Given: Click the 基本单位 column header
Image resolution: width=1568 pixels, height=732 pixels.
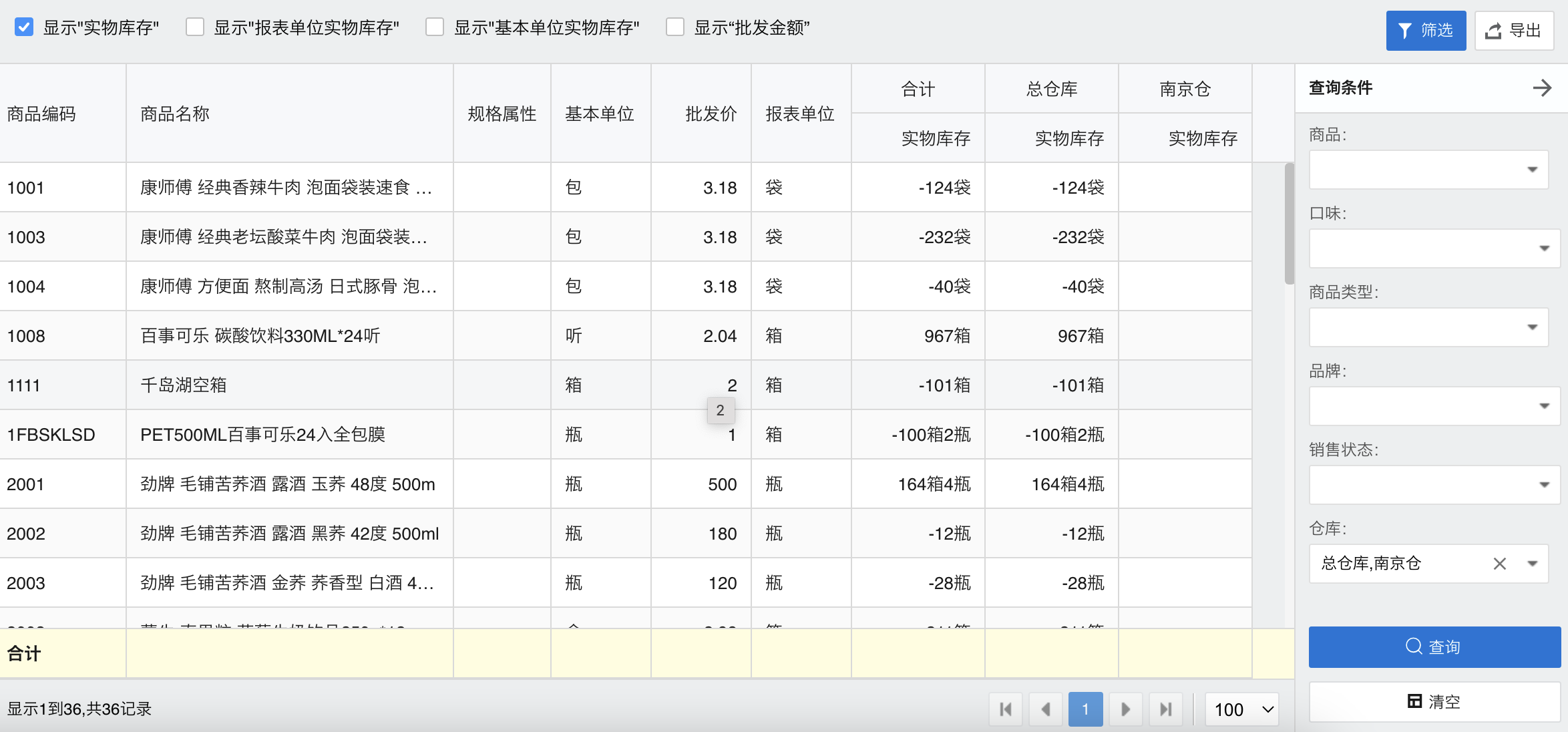Looking at the screenshot, I should (x=600, y=114).
